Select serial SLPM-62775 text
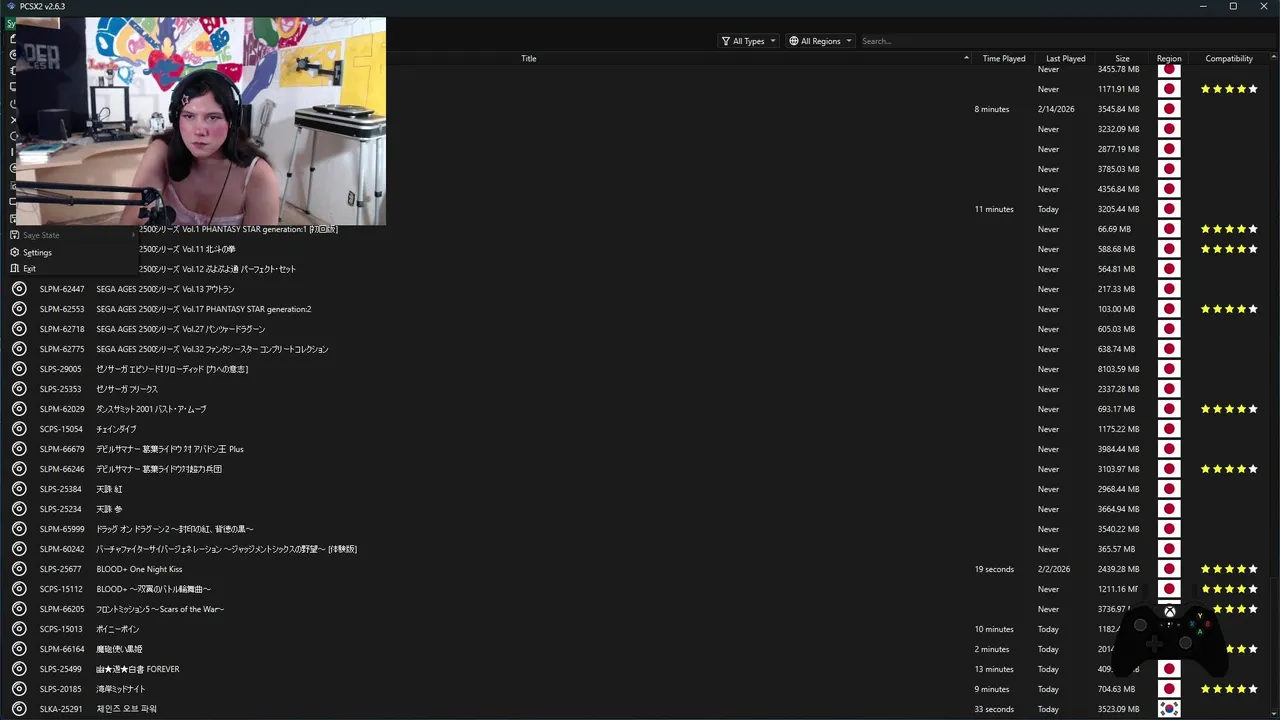Screen dimensions: 1280x720 click(62, 349)
